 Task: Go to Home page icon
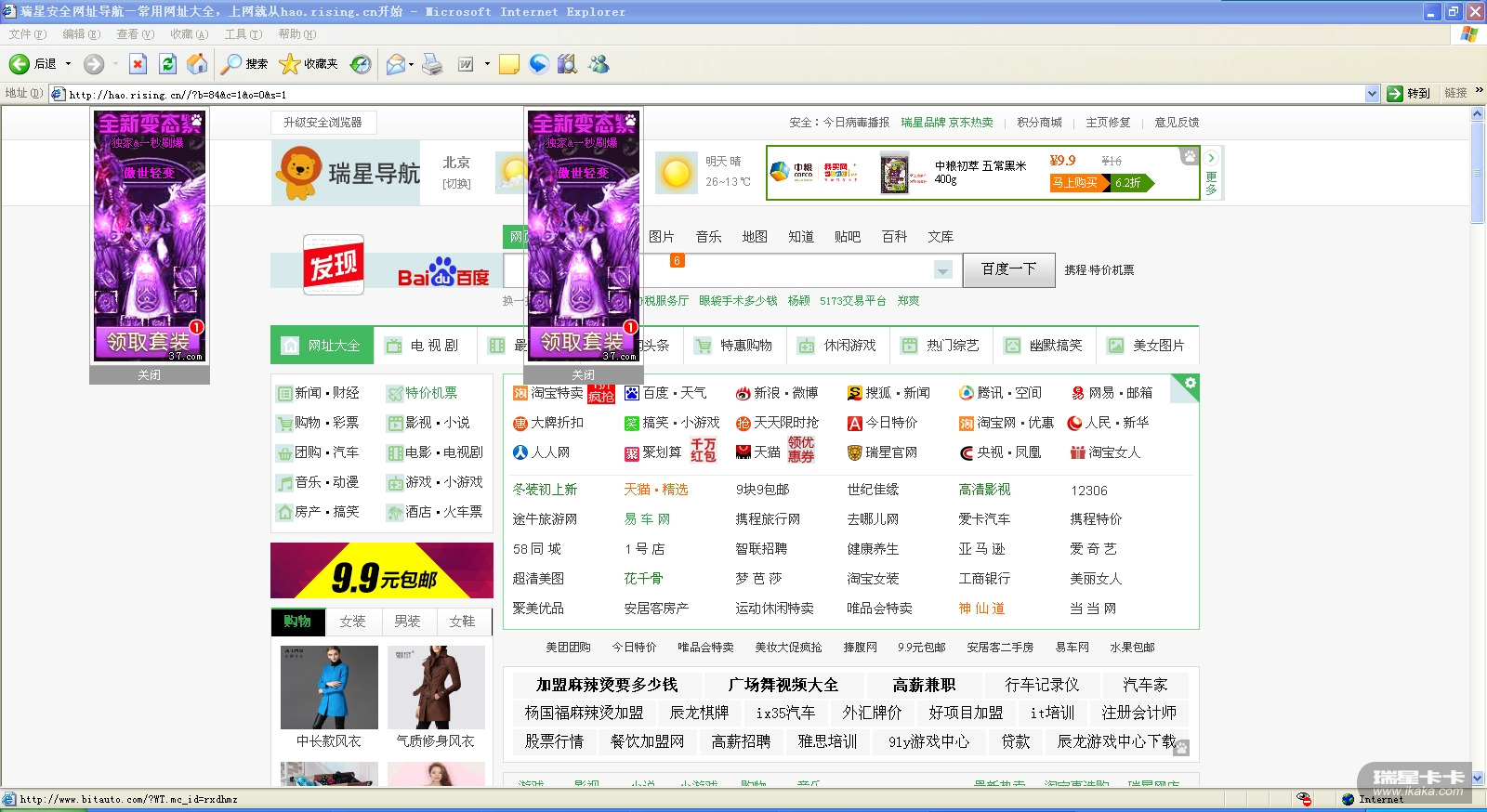197,64
